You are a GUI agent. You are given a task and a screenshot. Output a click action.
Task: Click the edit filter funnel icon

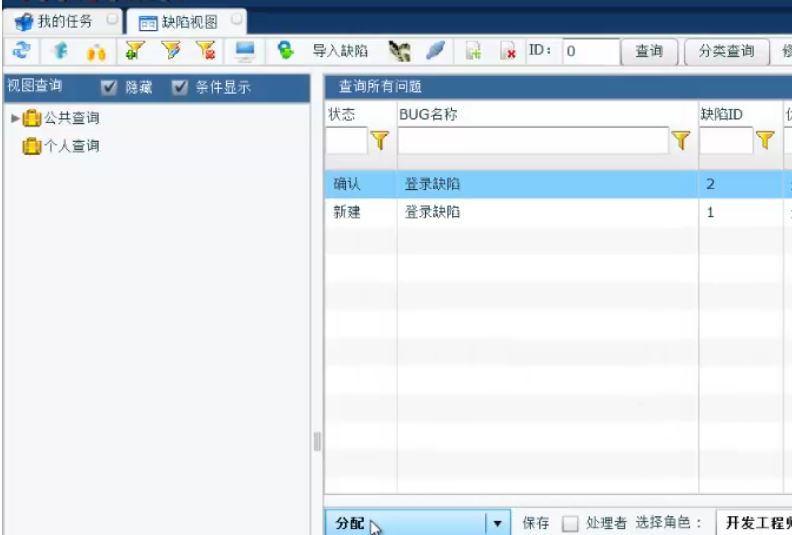coord(171,51)
